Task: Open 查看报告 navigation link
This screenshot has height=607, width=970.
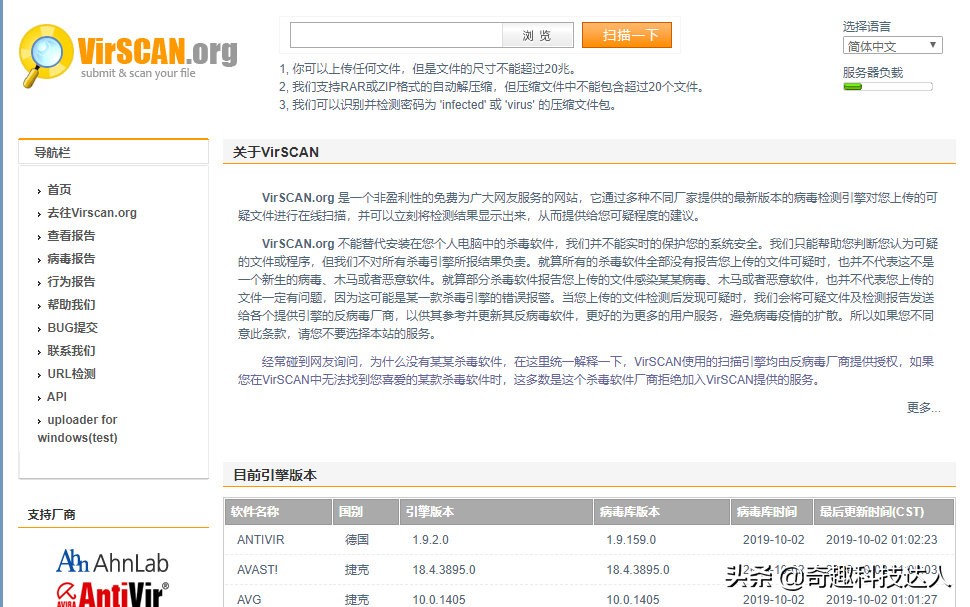Action: click(x=71, y=236)
